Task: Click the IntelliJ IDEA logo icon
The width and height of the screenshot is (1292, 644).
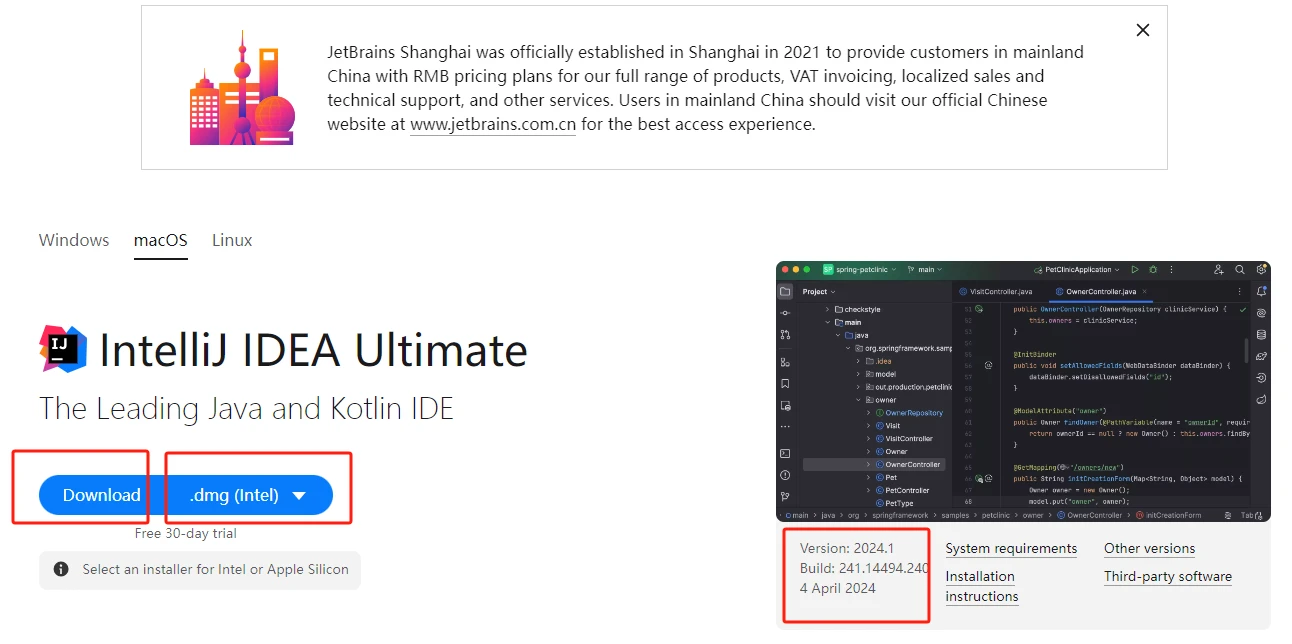Action: pyautogui.click(x=63, y=349)
